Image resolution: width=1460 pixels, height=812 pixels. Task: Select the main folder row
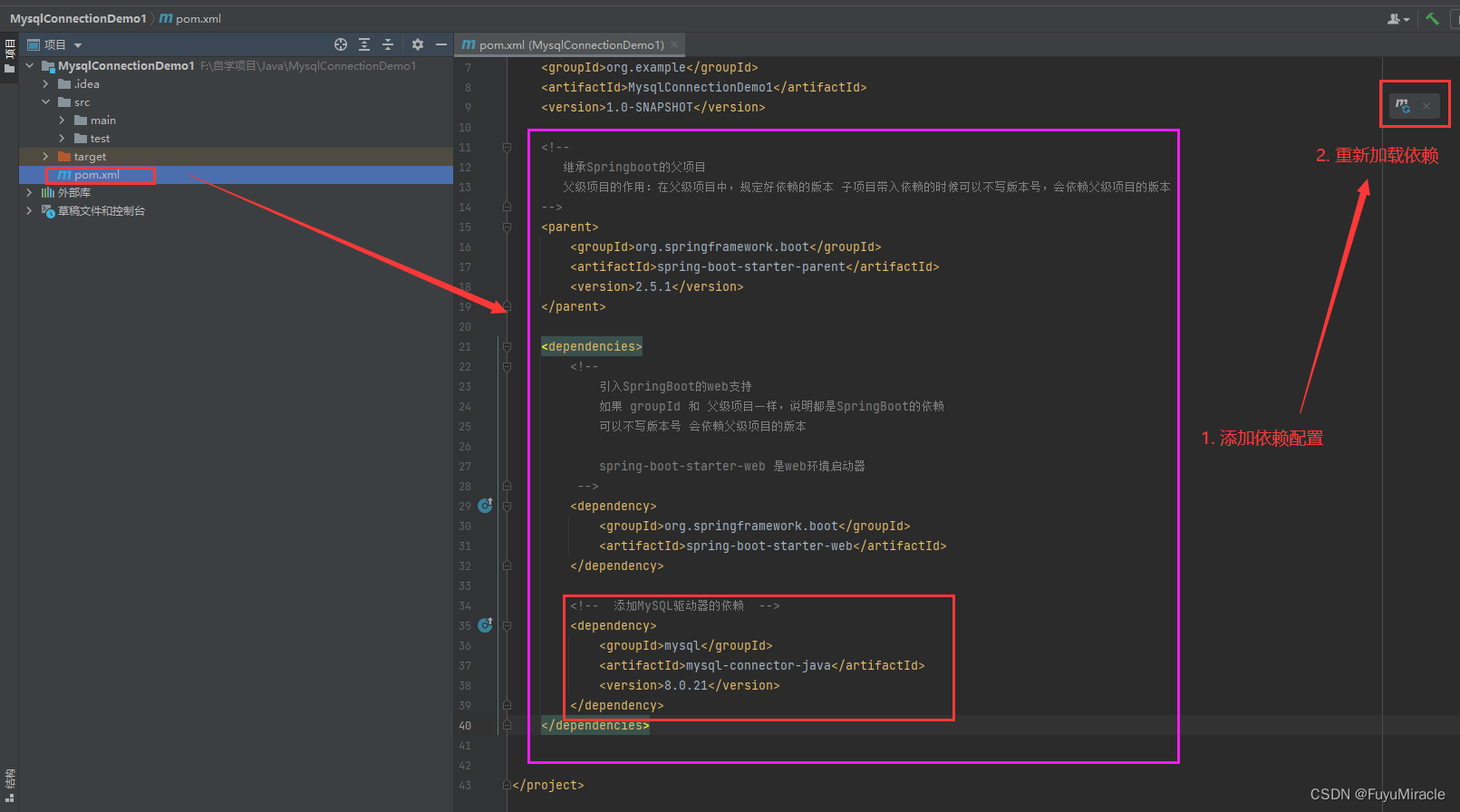pos(236,120)
